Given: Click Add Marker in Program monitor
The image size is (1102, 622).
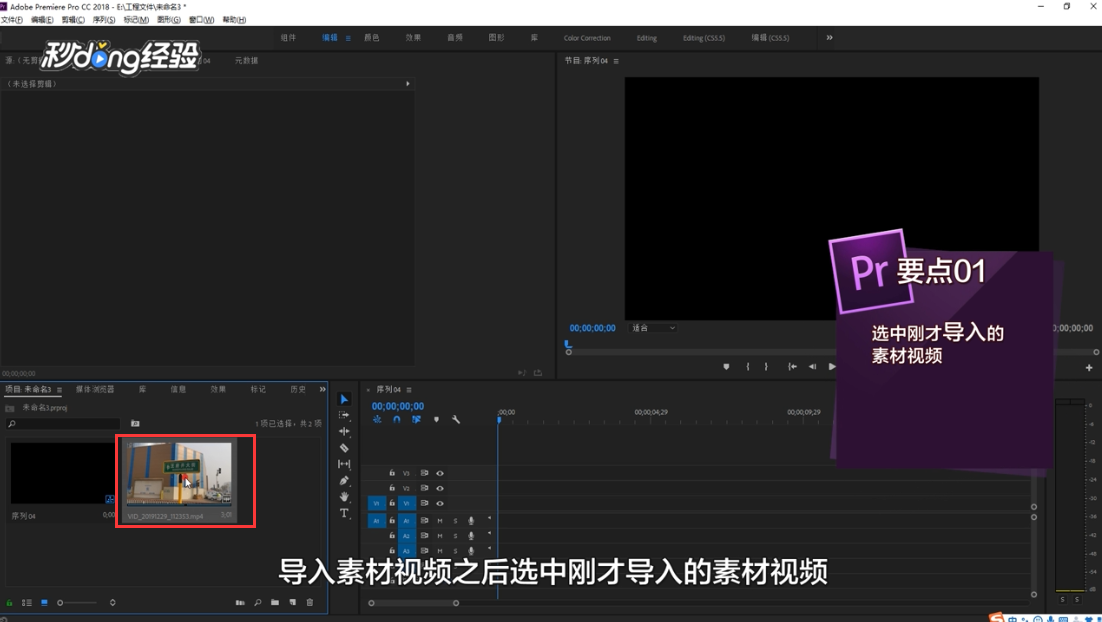Looking at the screenshot, I should pos(726,366).
